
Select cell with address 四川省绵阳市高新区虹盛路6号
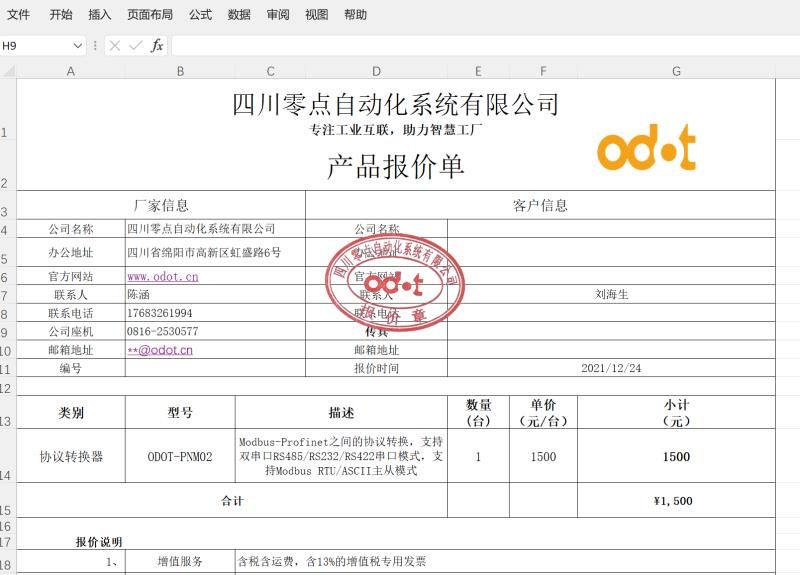tap(215, 252)
